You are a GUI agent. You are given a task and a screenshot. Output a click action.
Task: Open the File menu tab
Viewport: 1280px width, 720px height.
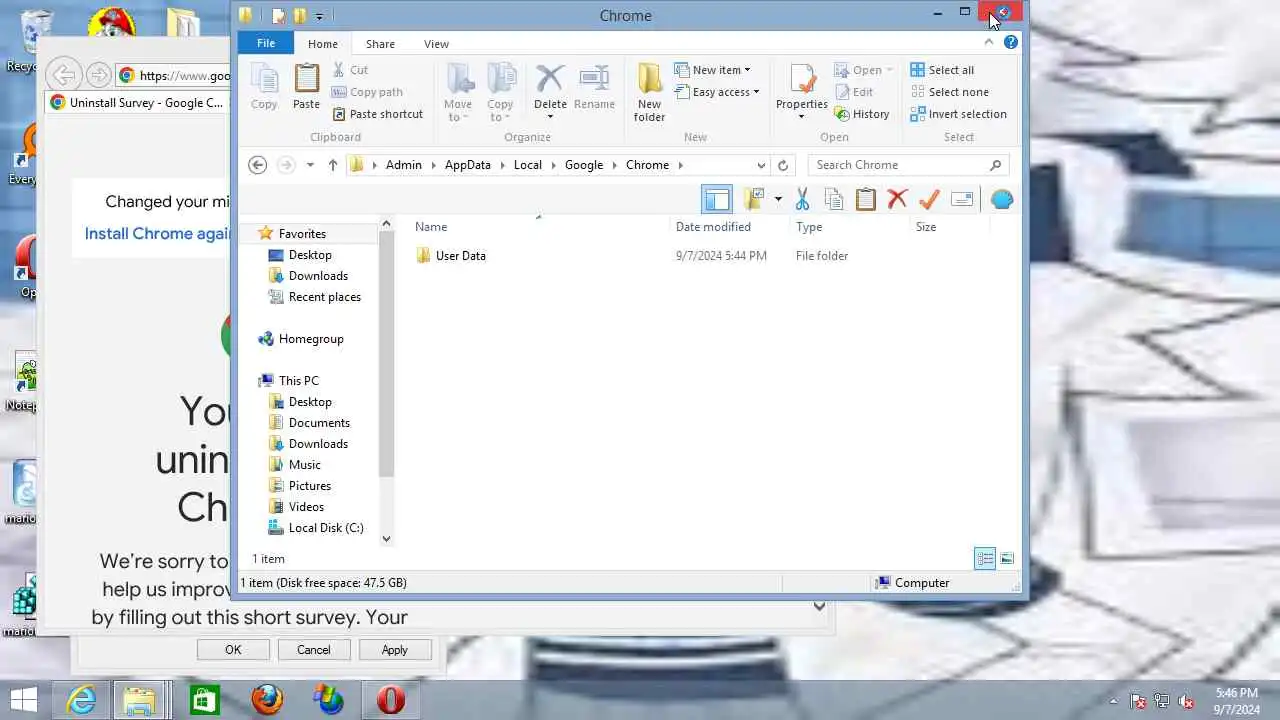point(266,43)
